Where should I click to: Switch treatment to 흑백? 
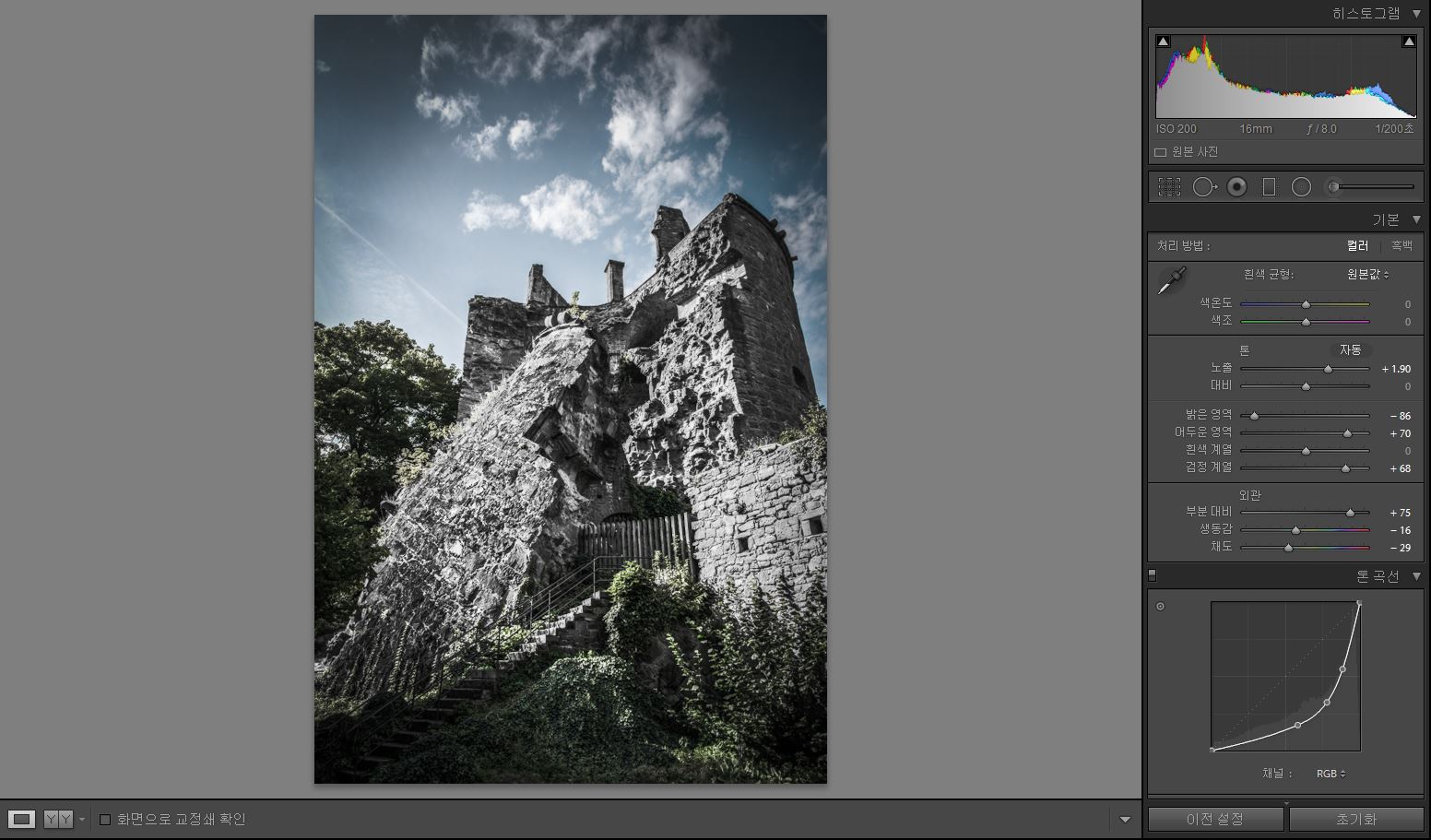[x=1401, y=245]
